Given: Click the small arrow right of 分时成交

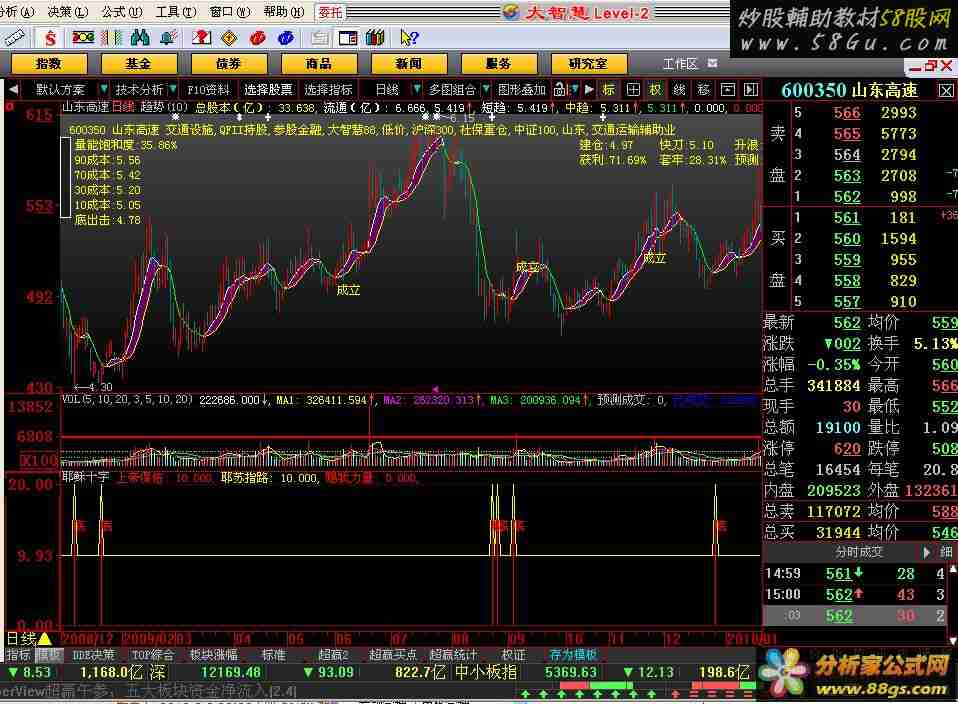Looking at the screenshot, I should pos(927,552).
